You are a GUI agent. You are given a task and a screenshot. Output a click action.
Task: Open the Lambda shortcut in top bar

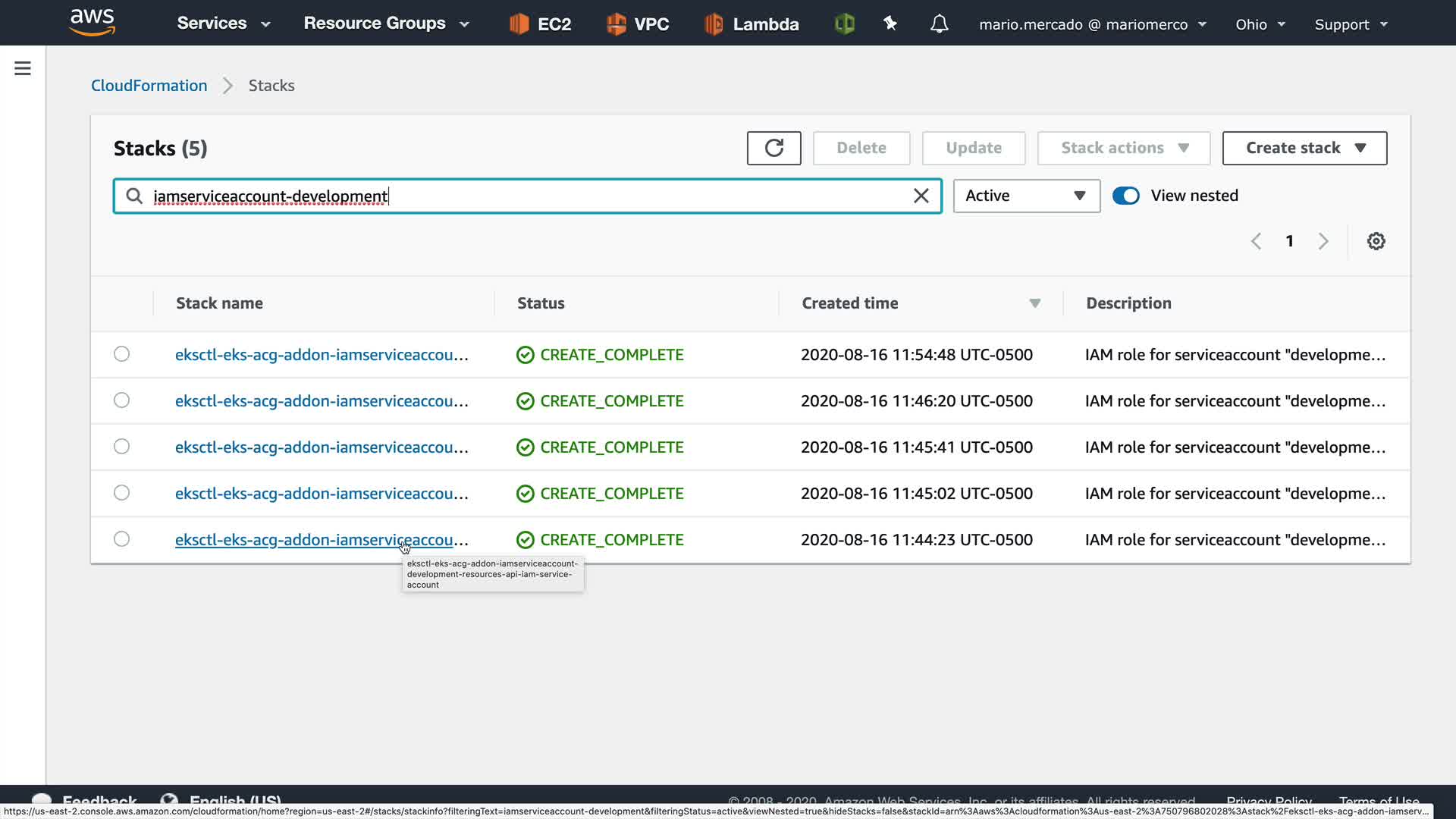pyautogui.click(x=752, y=24)
